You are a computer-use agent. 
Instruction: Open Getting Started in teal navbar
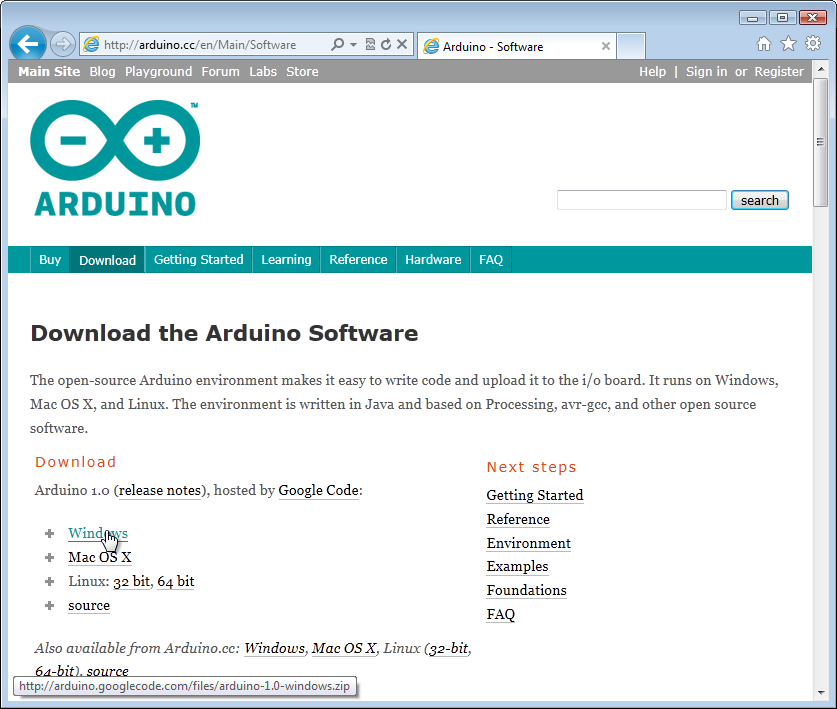pos(199,259)
